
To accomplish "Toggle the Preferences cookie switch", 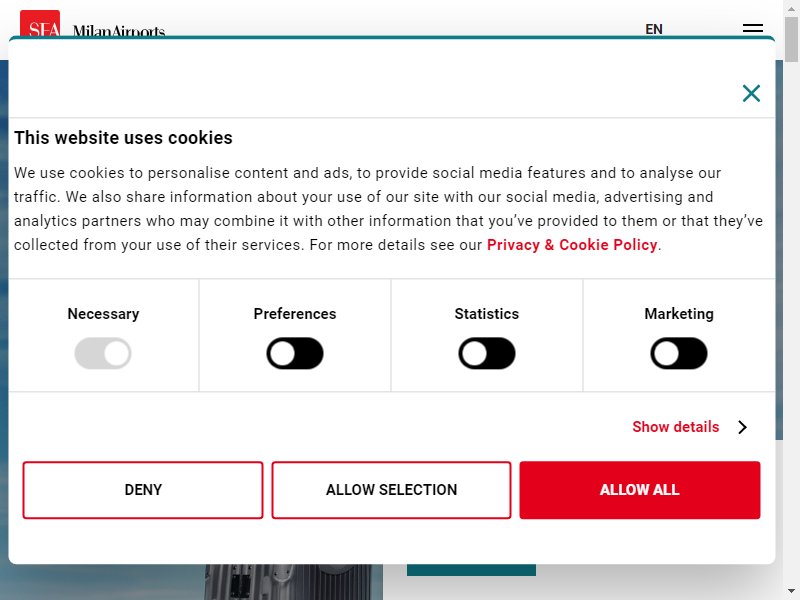I will pyautogui.click(x=295, y=353).
